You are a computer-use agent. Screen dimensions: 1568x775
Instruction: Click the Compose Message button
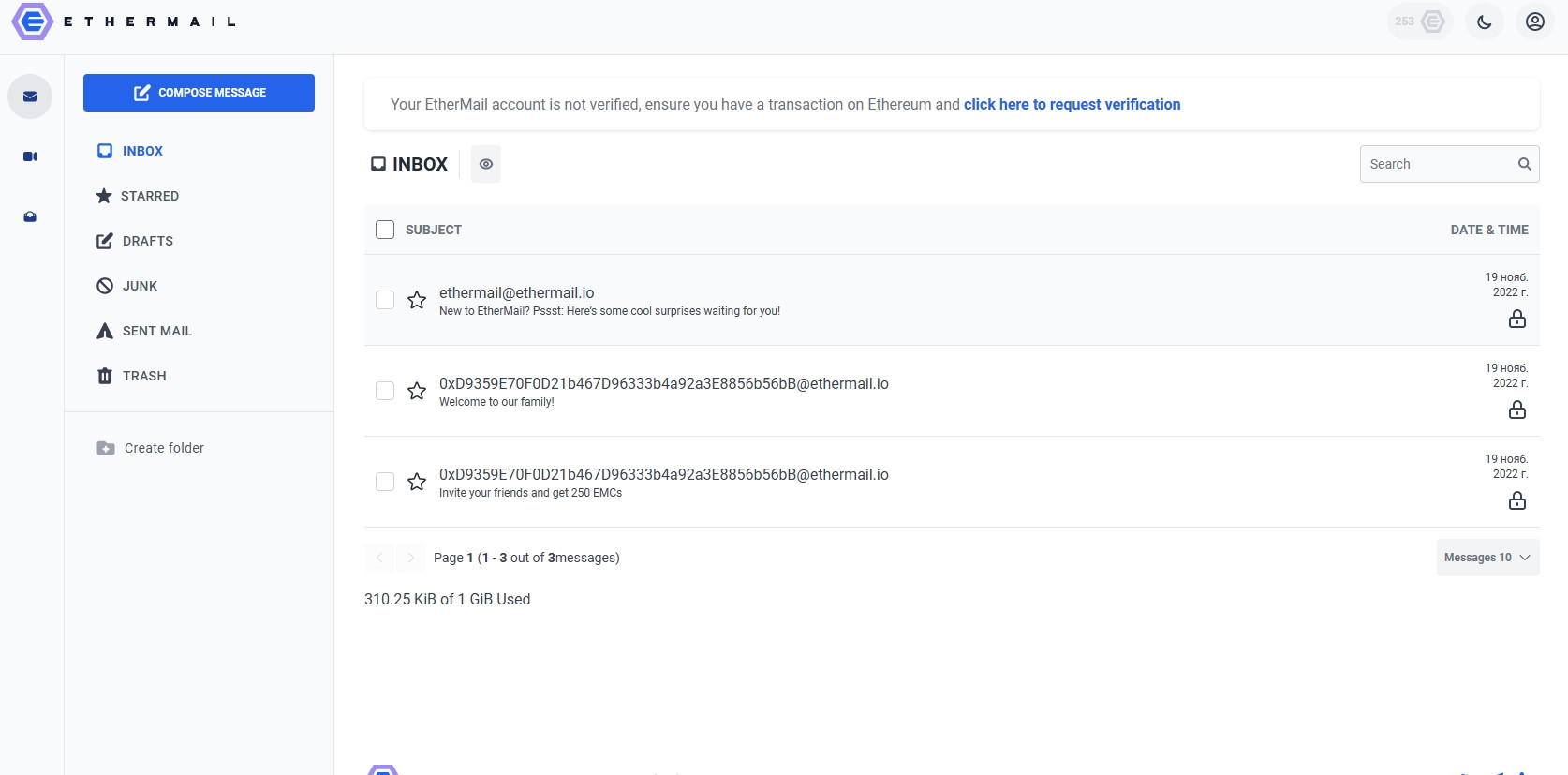click(x=199, y=93)
